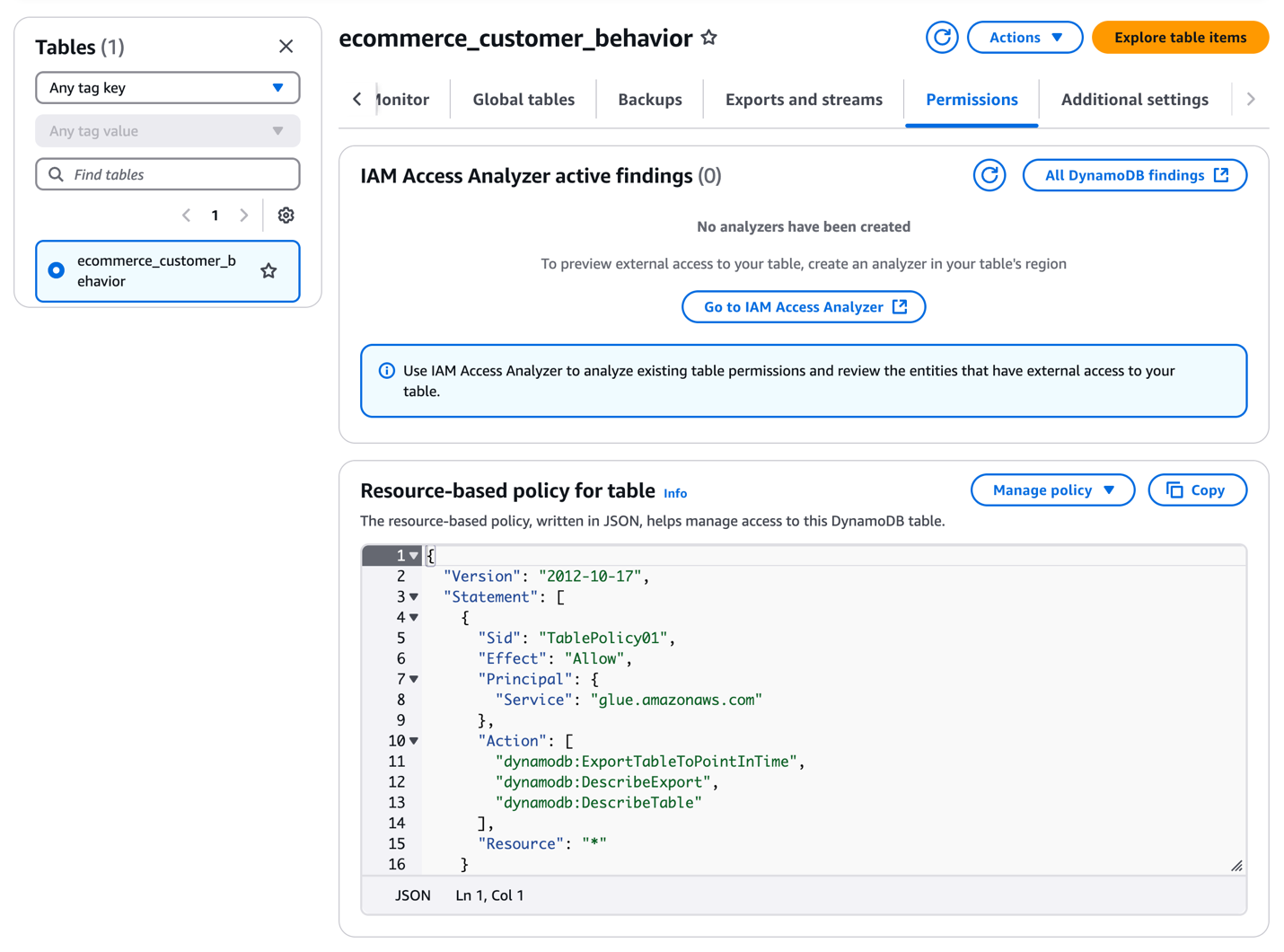Go to IAM Access Analyzer
This screenshot has height=952, width=1284.
[x=804, y=307]
